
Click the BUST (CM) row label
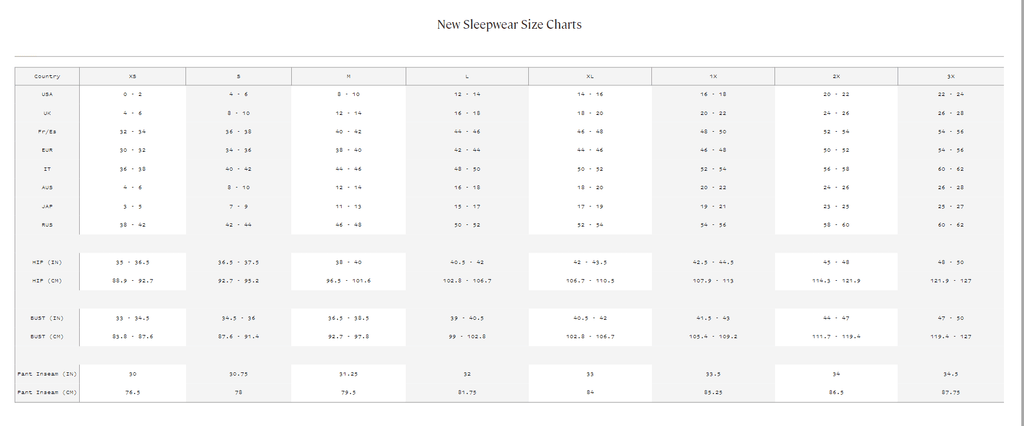[x=47, y=336]
